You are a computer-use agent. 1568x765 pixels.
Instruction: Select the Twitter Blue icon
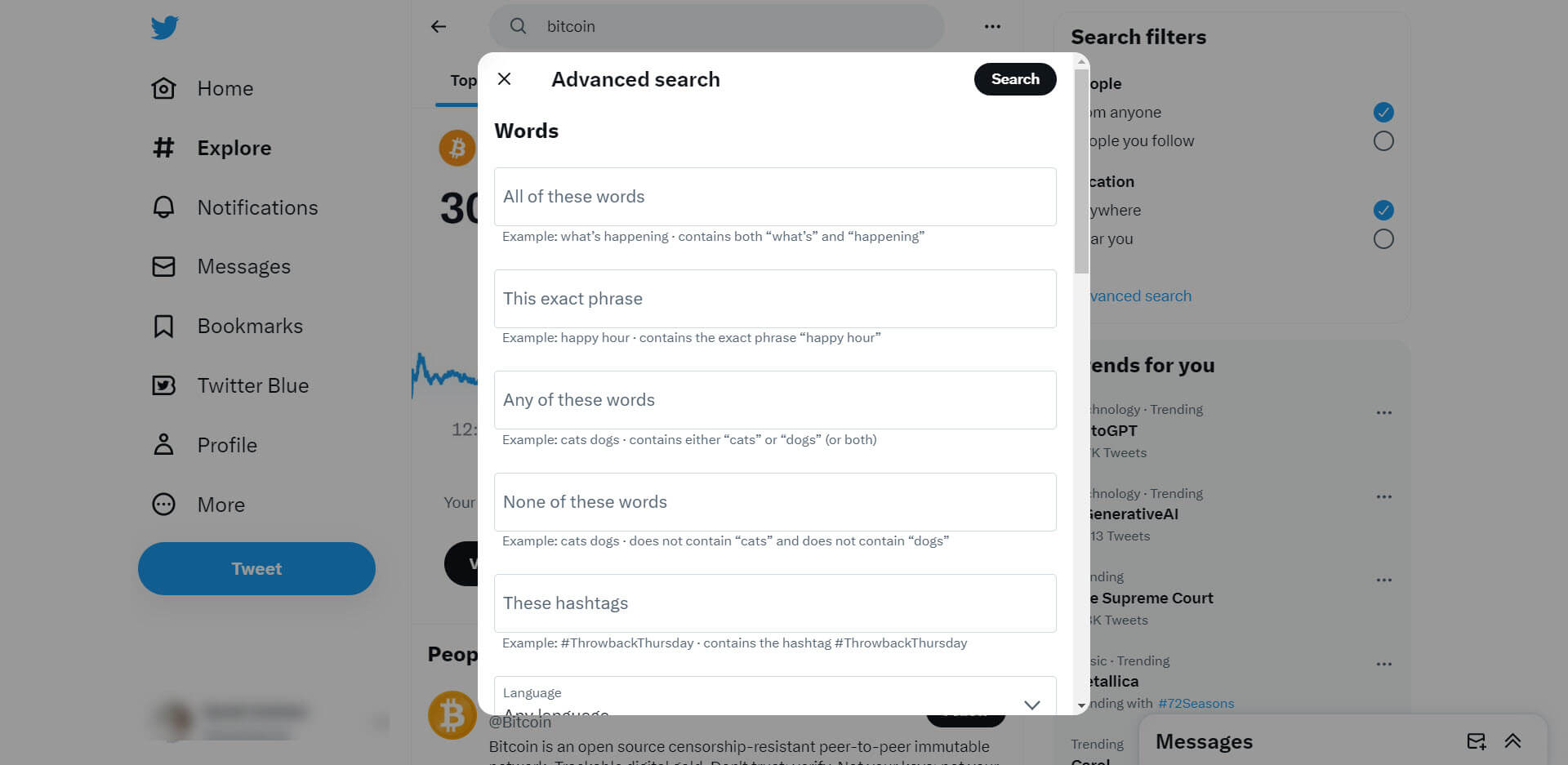(x=163, y=385)
